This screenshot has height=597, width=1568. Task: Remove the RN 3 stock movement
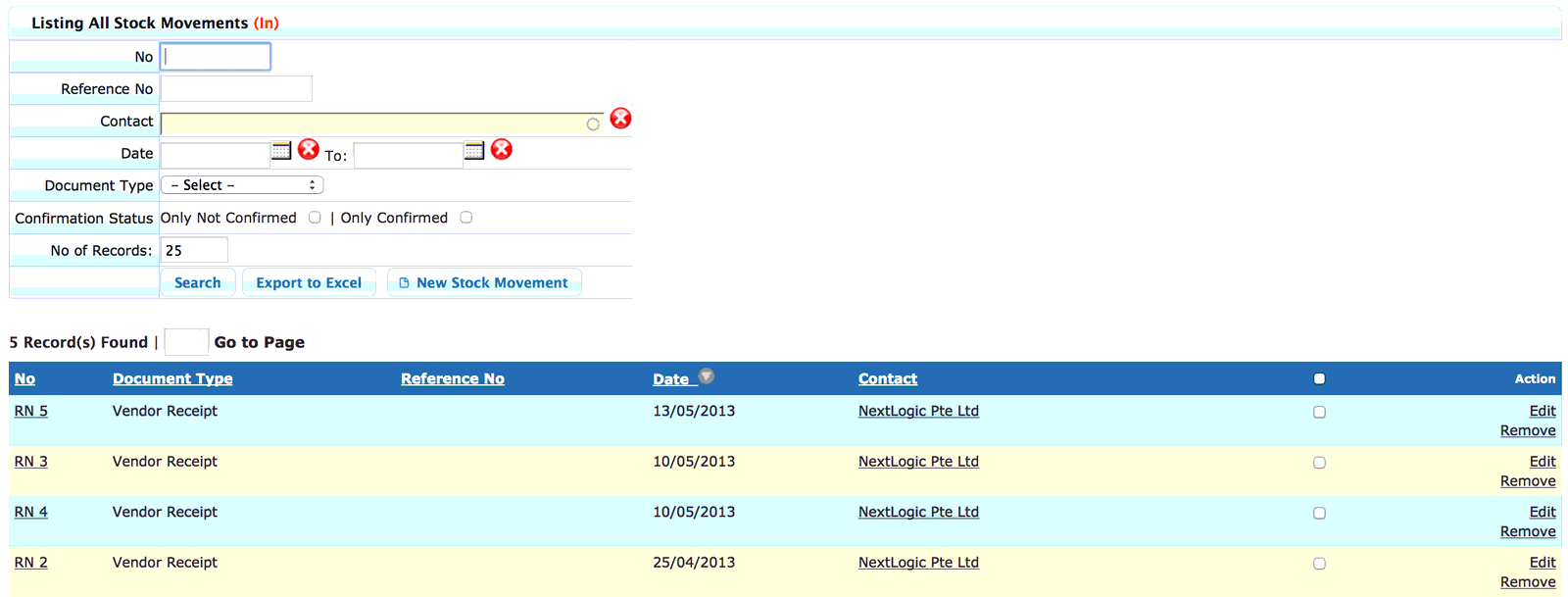(x=1528, y=481)
